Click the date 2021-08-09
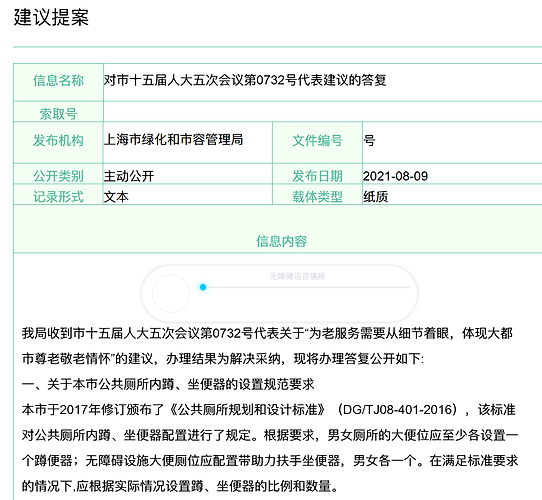 [x=395, y=176]
